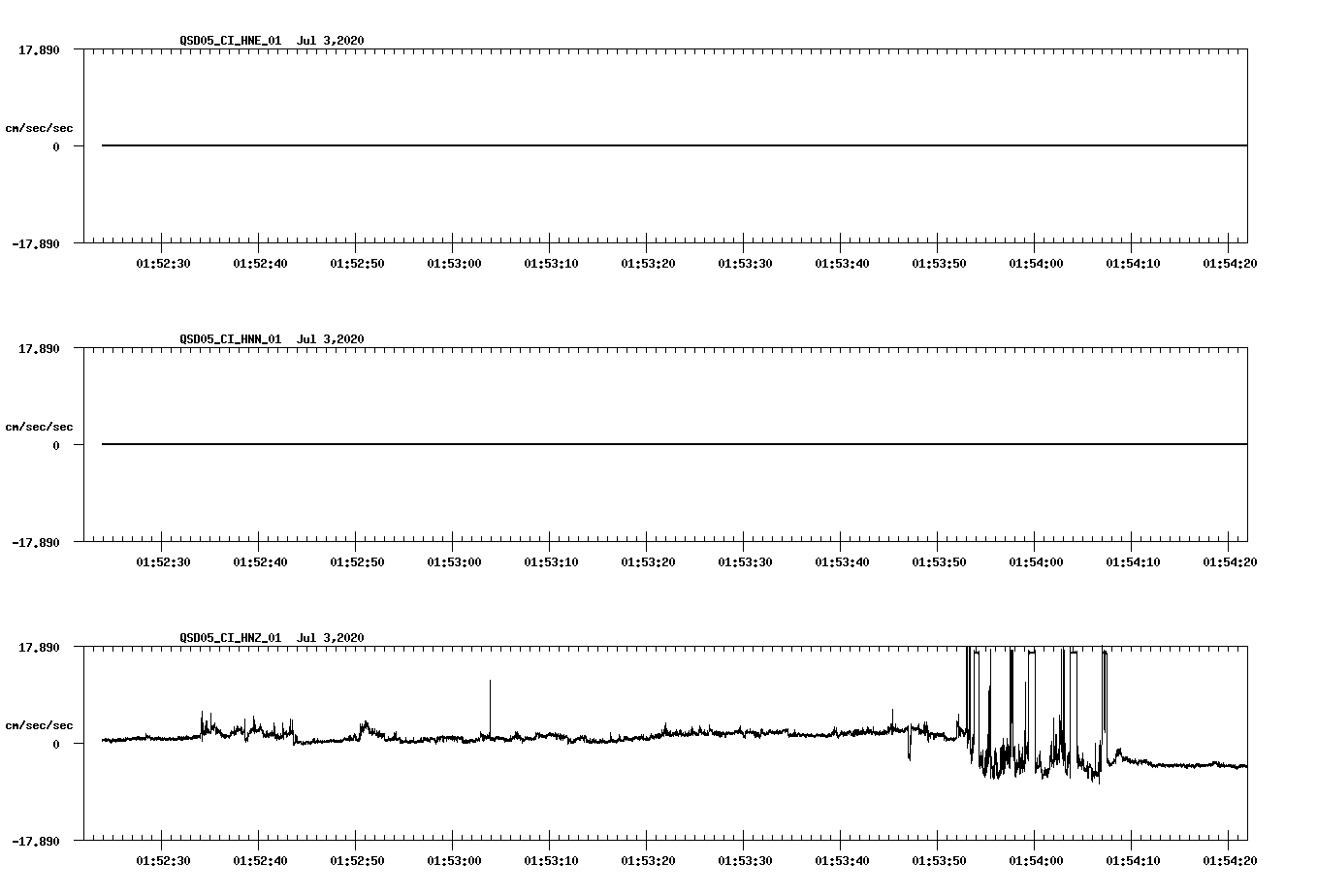Select the 01:53:00 timestamp under HNZ plot
1317x896 pixels.
pos(454,860)
